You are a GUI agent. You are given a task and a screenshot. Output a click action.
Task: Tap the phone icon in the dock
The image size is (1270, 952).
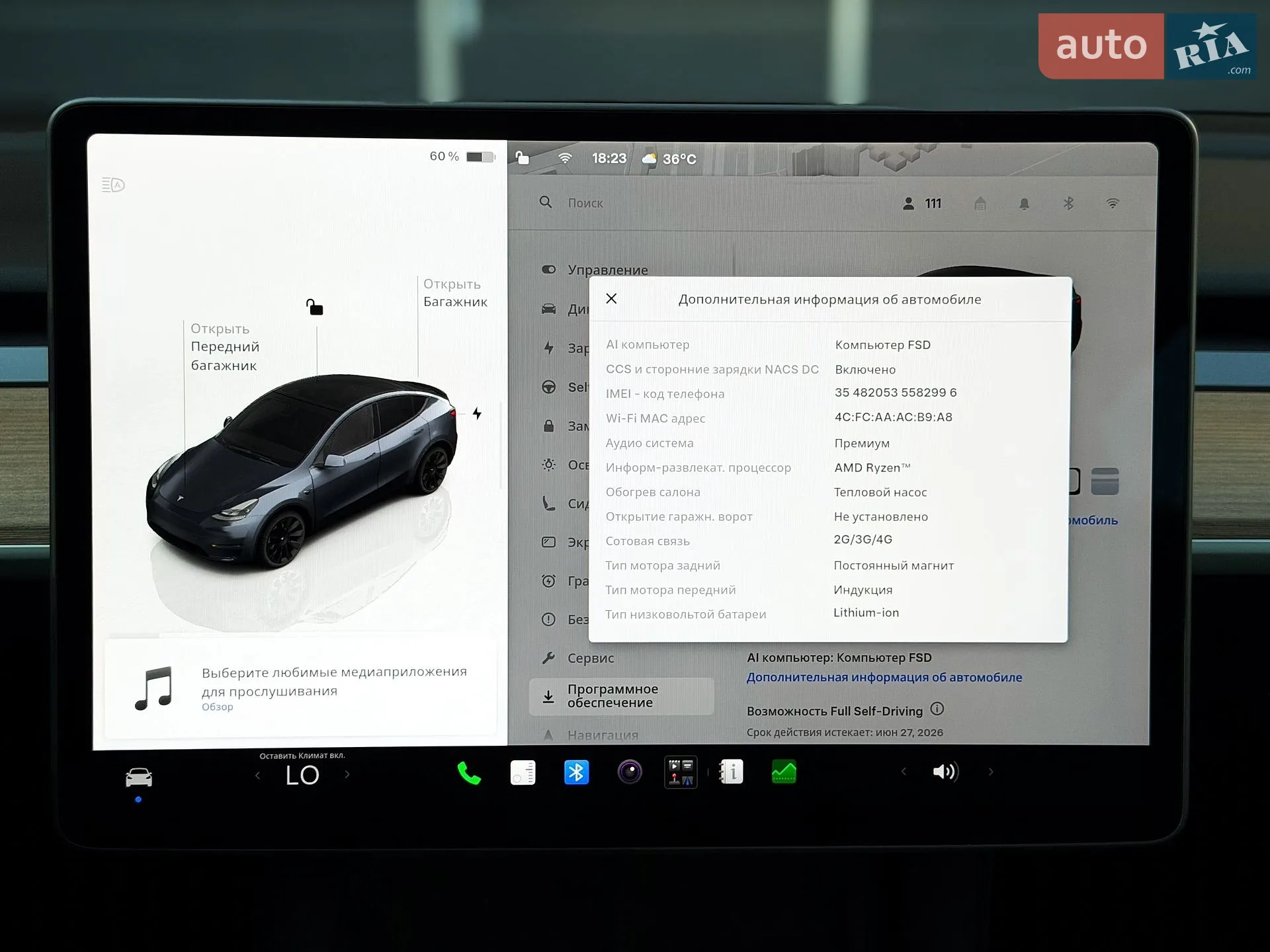(x=469, y=772)
